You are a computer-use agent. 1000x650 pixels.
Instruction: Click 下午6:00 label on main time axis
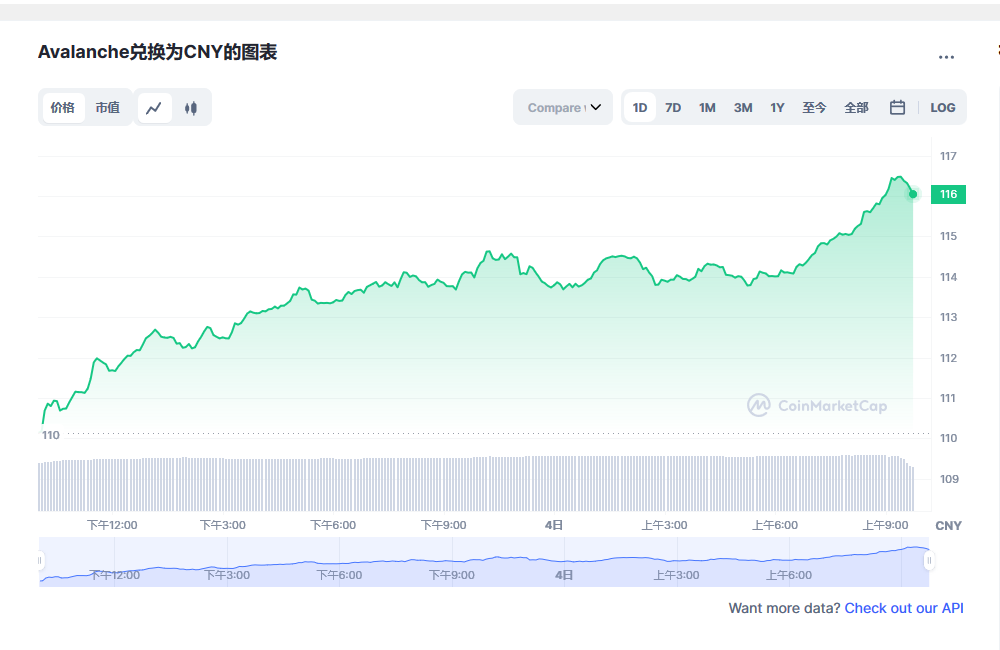coord(333,525)
